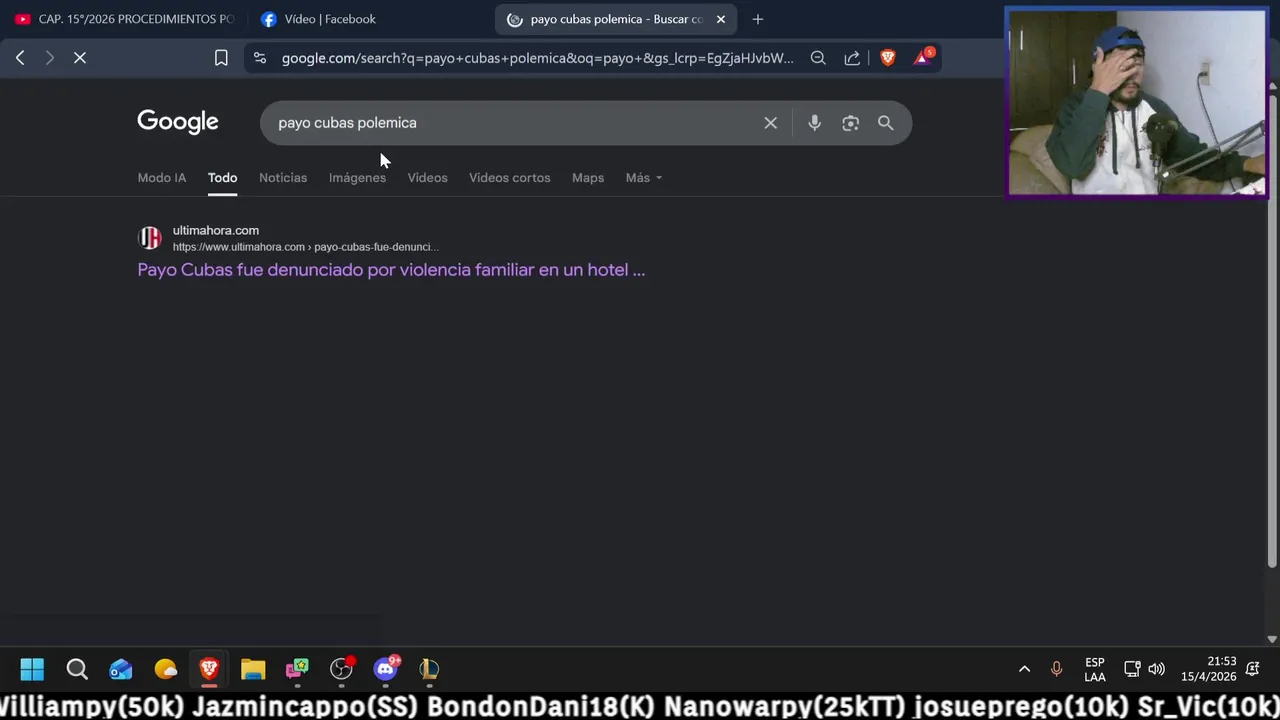Viewport: 1280px width, 720px height.
Task: Click the page vertical scrollbar
Action: click(x=1272, y=330)
